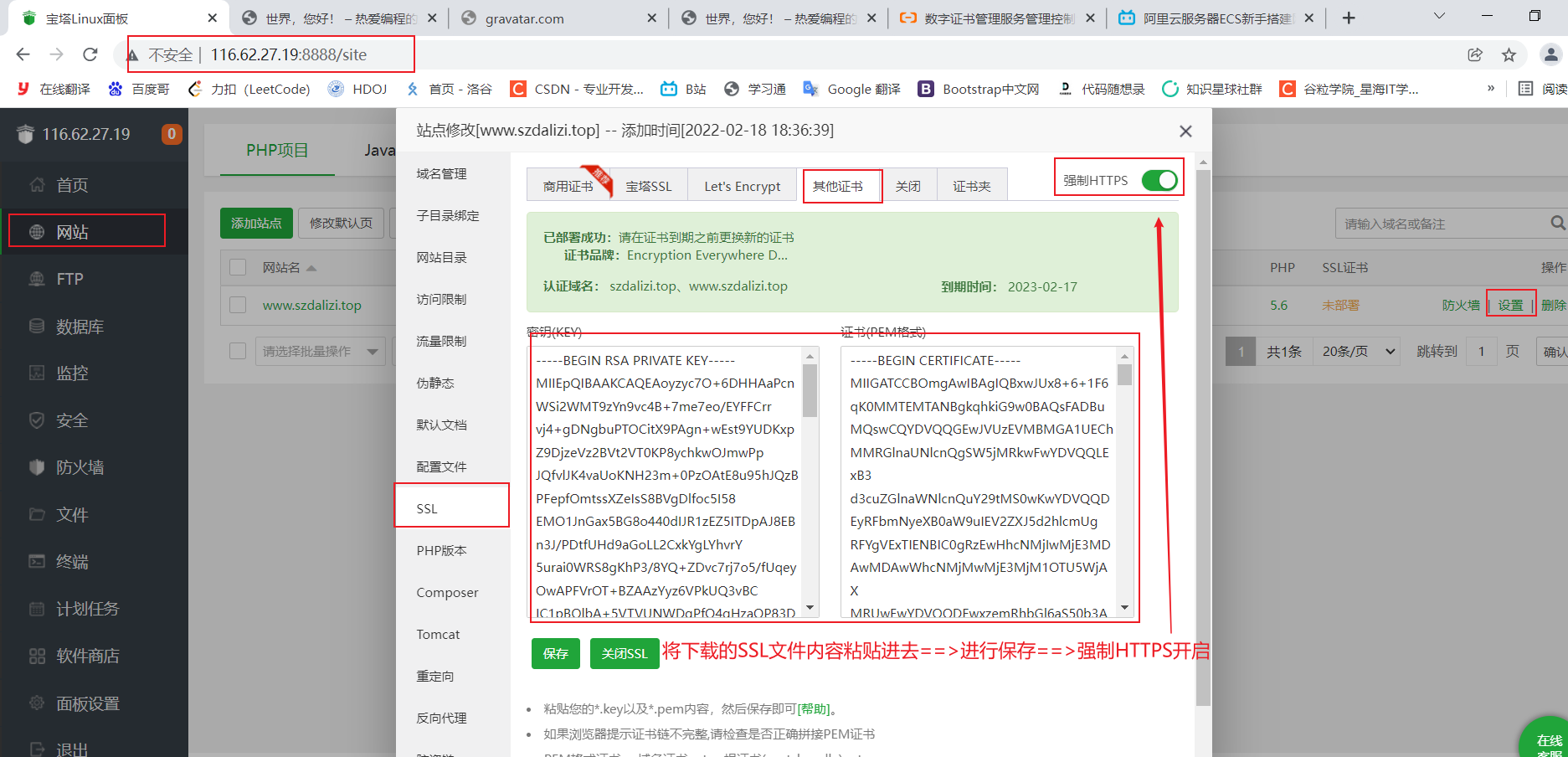Open the www.szdalizi.top site link
This screenshot has width=1568, height=757.
(x=312, y=305)
